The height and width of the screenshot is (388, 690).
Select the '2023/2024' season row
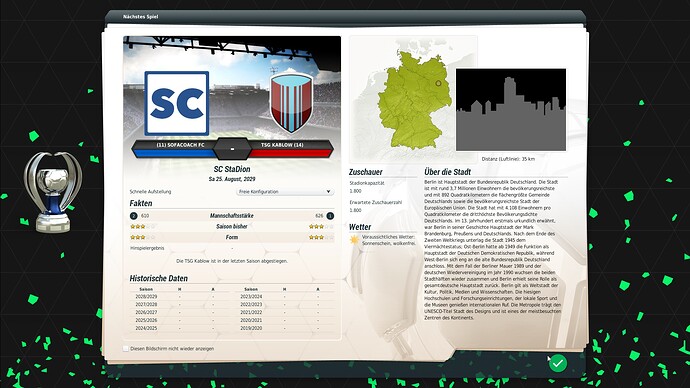point(284,296)
